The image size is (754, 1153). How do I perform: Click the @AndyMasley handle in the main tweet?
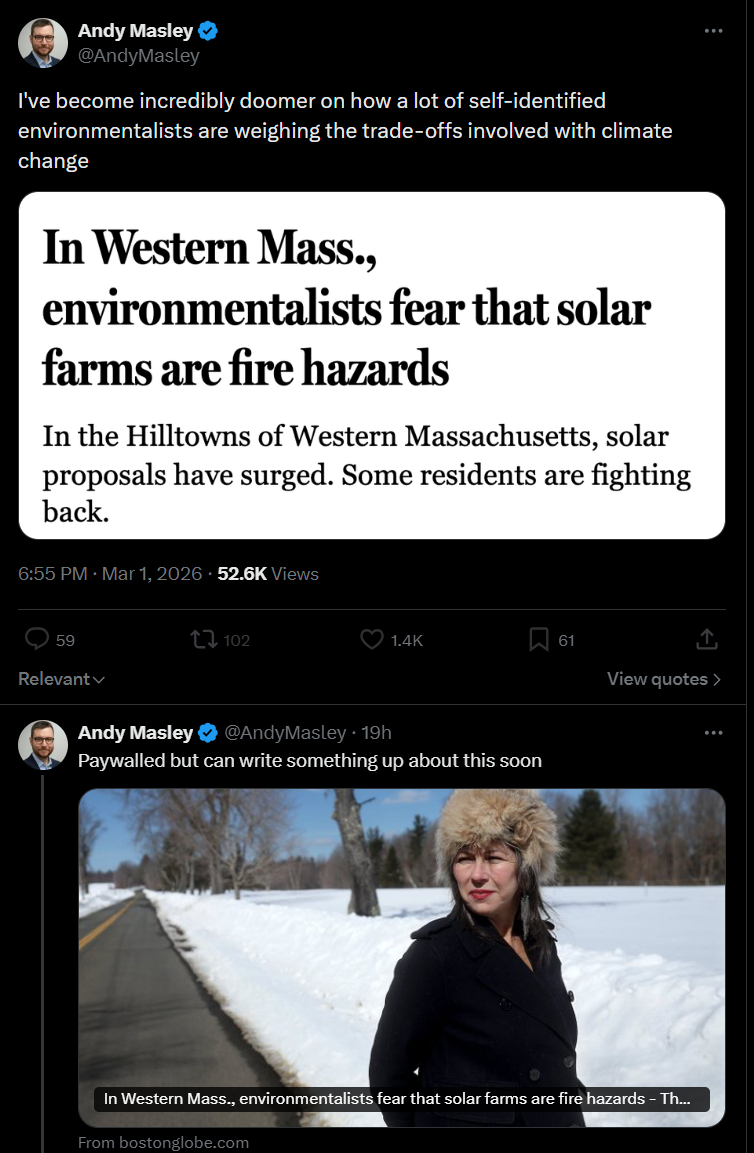(139, 56)
